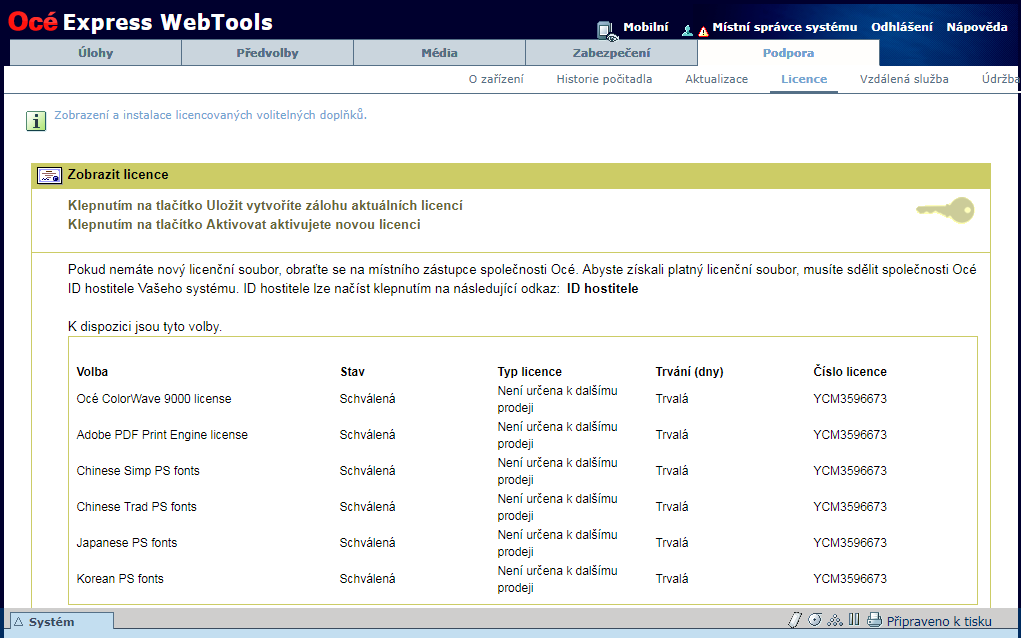Viewport: 1021px width, 638px height.
Task: Click the Číslo licence column header
Action: [x=850, y=372]
